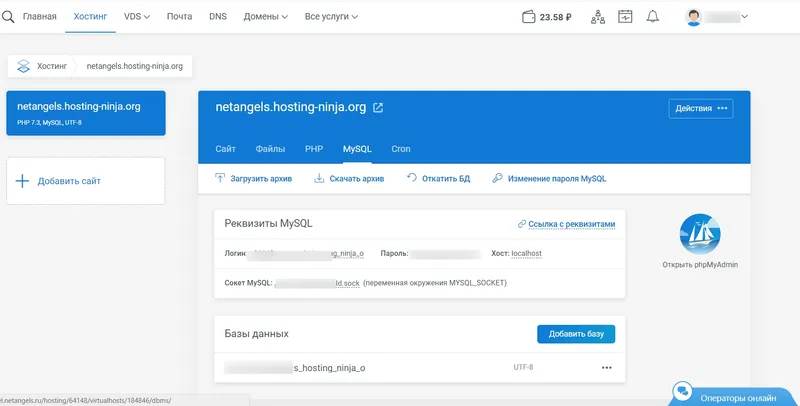The image size is (800, 406).
Task: Click the 23.58 ₽ balance amount
Action: [x=556, y=17]
